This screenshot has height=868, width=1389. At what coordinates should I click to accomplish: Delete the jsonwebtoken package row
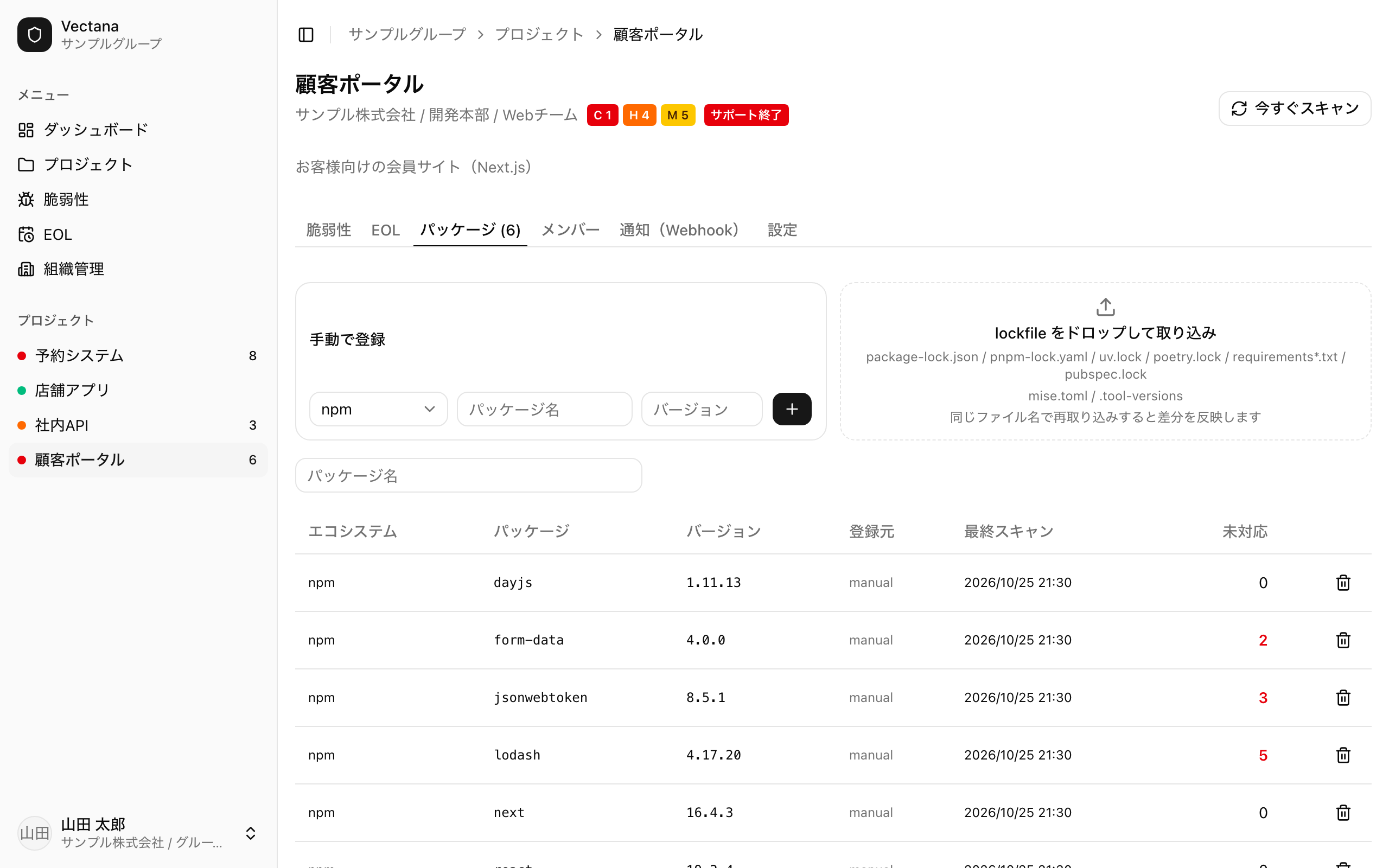click(x=1343, y=698)
